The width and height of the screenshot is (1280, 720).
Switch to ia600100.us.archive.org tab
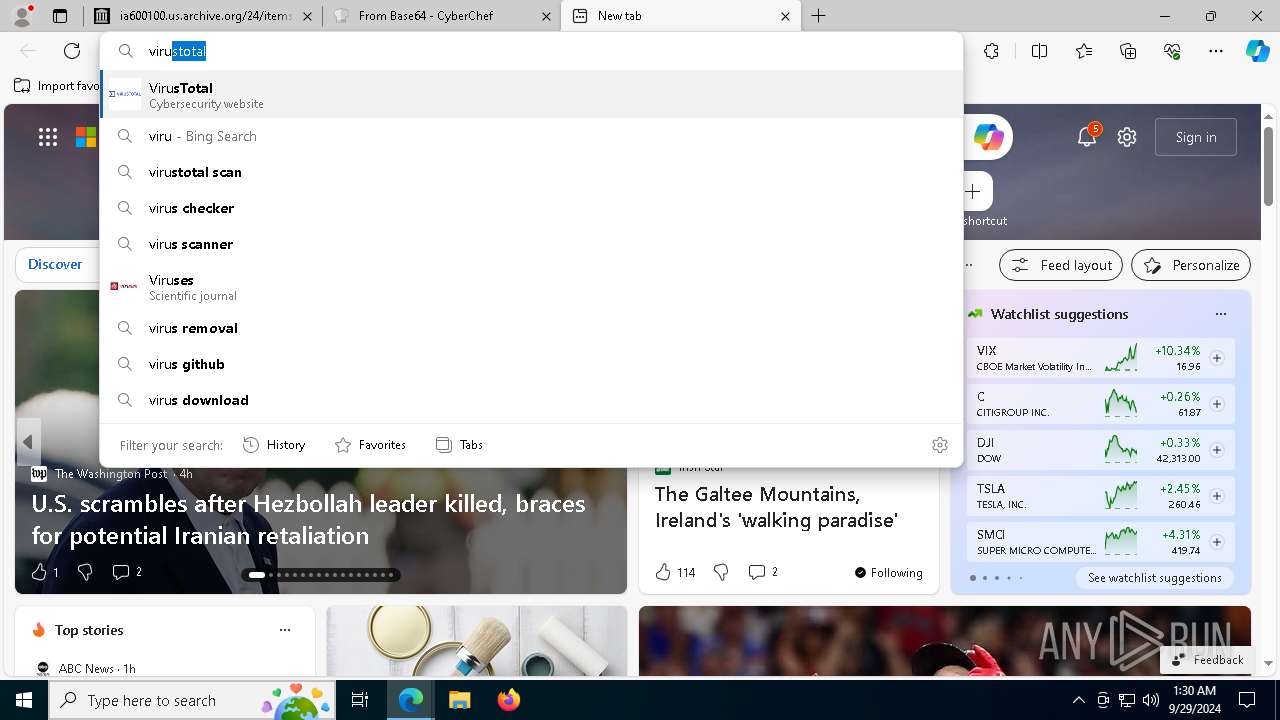pos(203,16)
